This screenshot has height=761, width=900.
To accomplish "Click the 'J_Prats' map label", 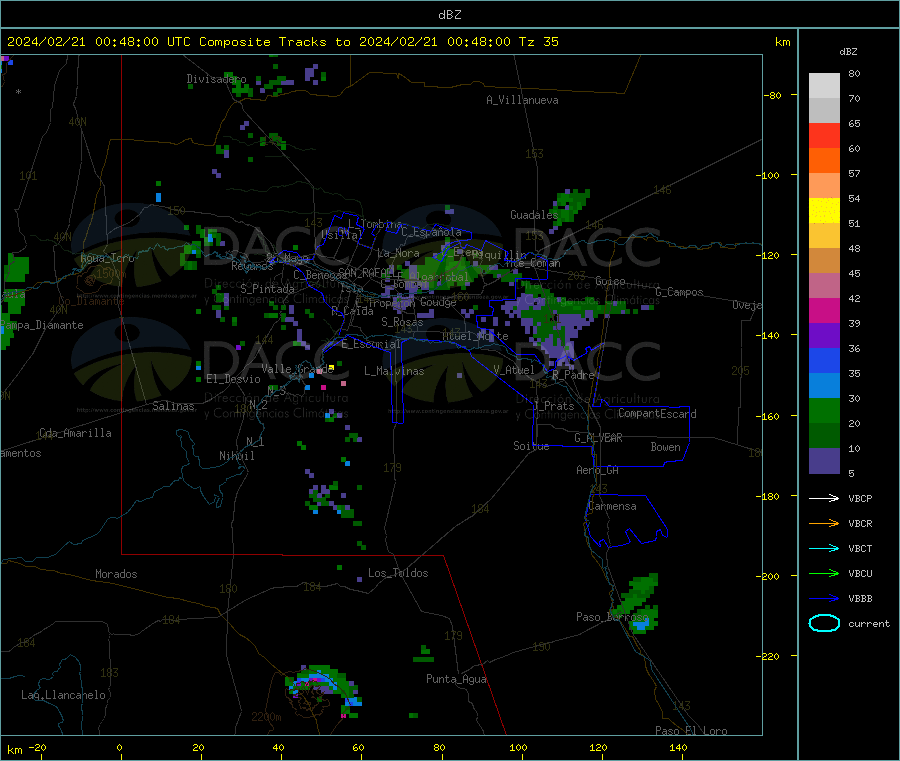I will [x=553, y=406].
